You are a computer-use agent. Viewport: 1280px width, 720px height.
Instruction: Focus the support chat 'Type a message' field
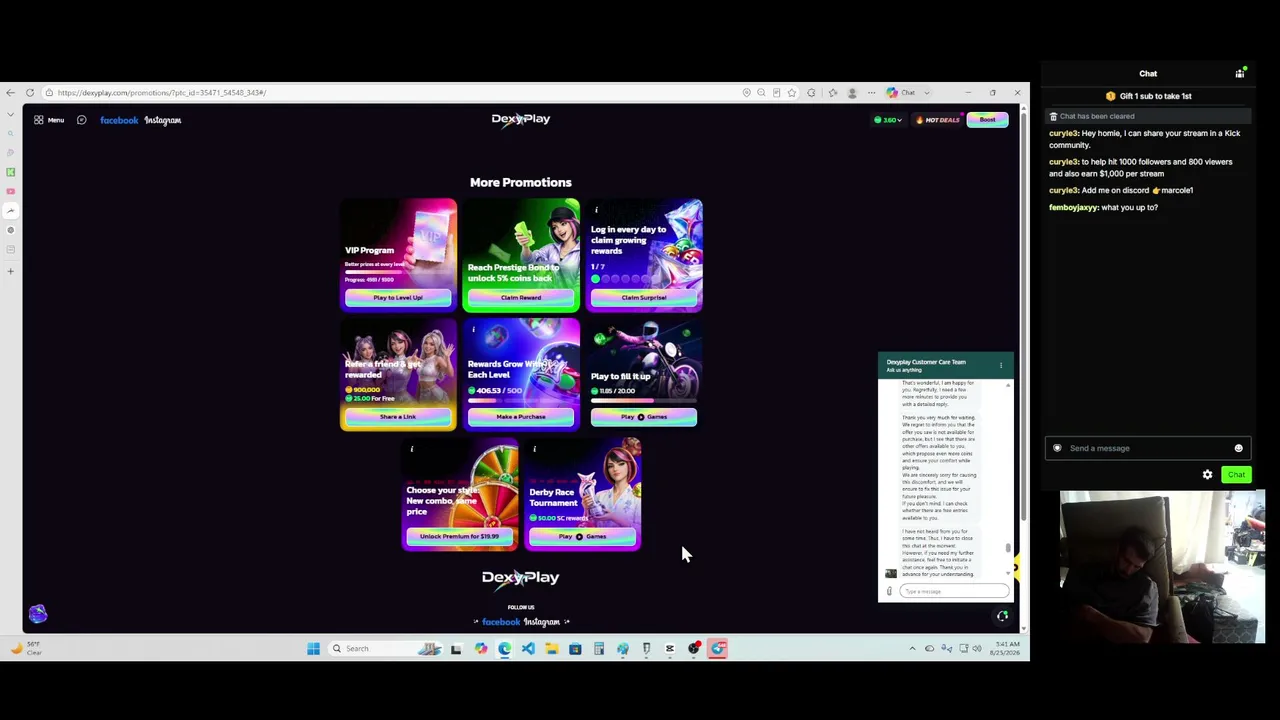(953, 592)
